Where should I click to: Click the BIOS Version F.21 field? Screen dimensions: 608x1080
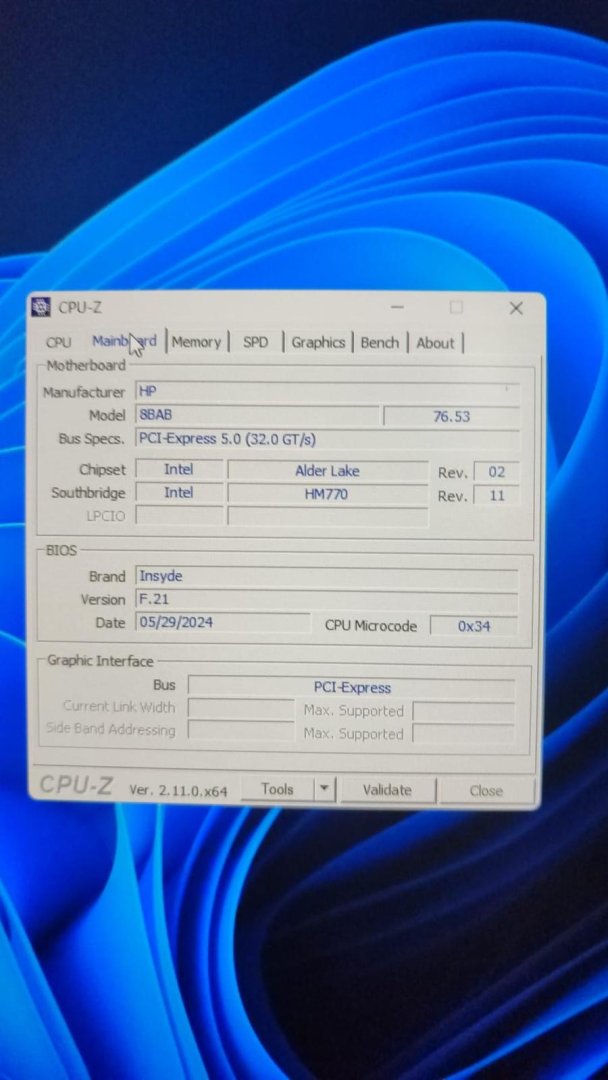point(327,600)
